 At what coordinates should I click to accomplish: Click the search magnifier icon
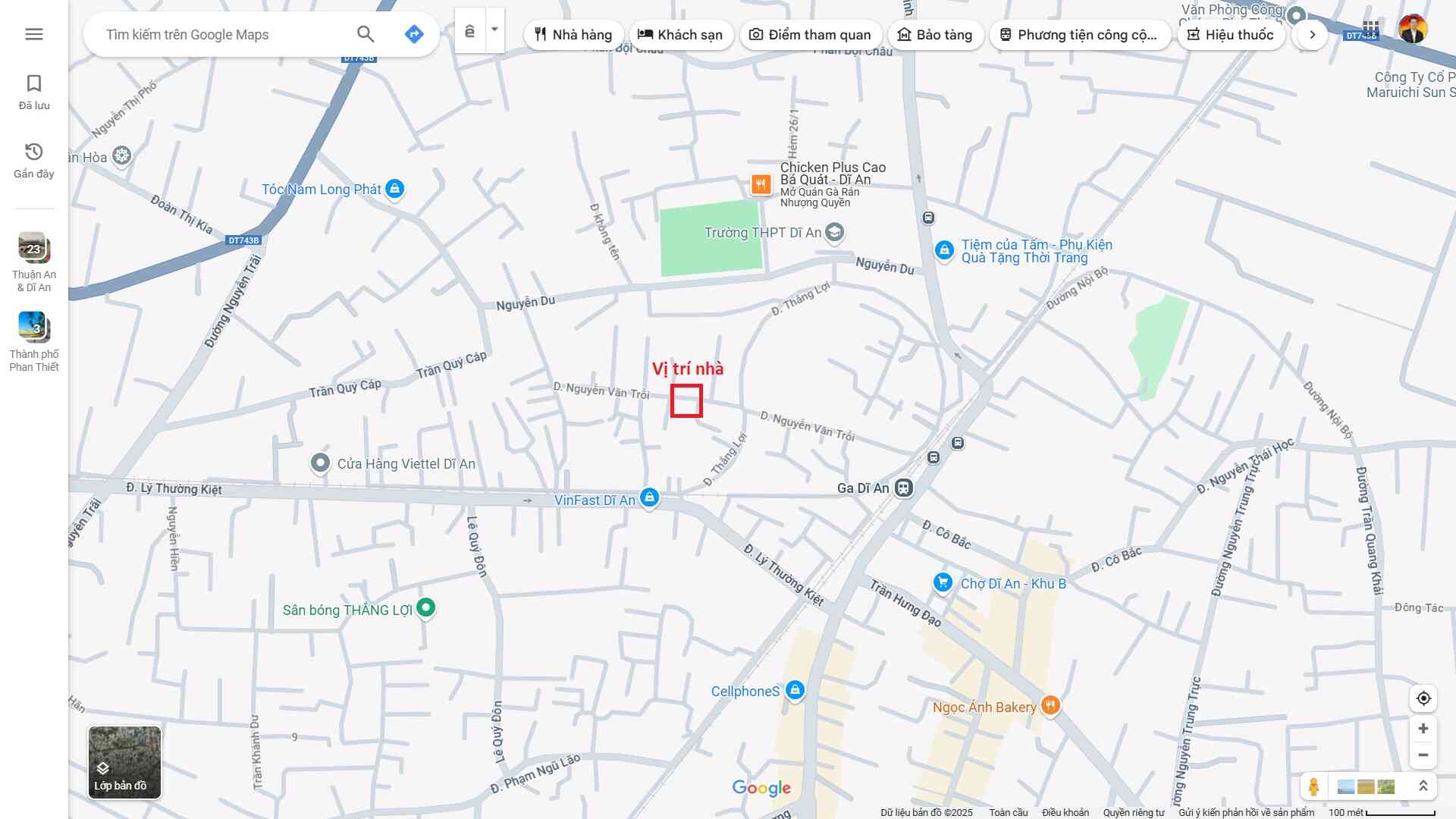[x=366, y=34]
